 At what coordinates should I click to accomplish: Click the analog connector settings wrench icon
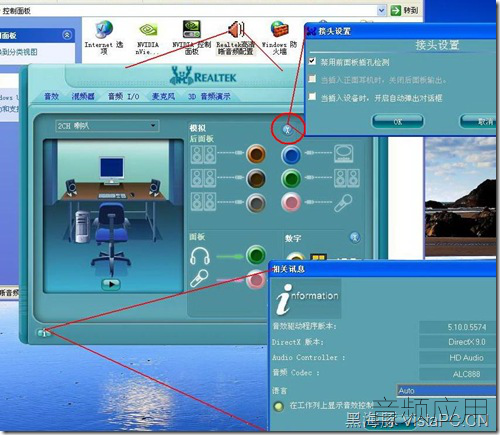(288, 129)
